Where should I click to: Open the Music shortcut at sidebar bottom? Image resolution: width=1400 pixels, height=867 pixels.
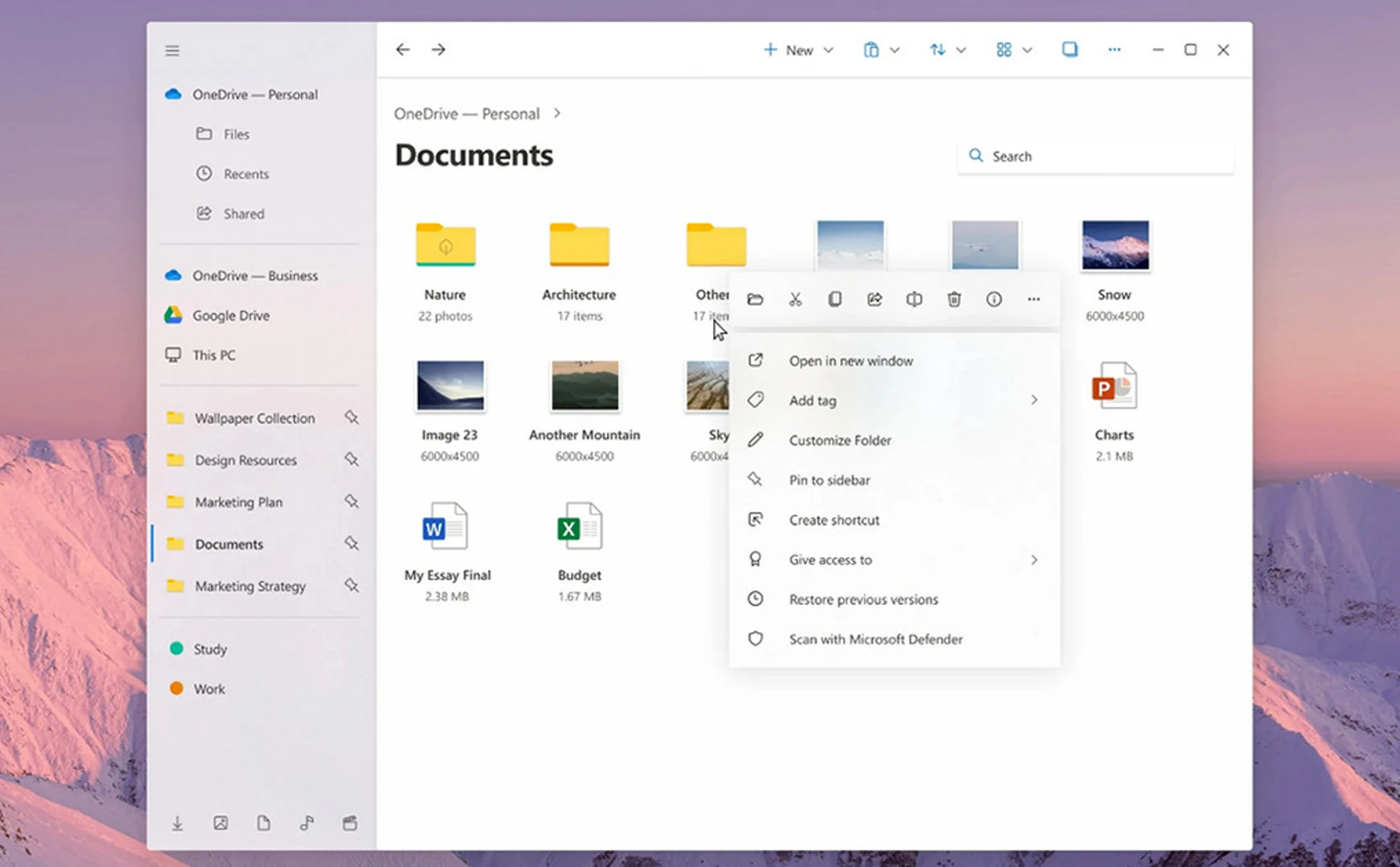(307, 823)
